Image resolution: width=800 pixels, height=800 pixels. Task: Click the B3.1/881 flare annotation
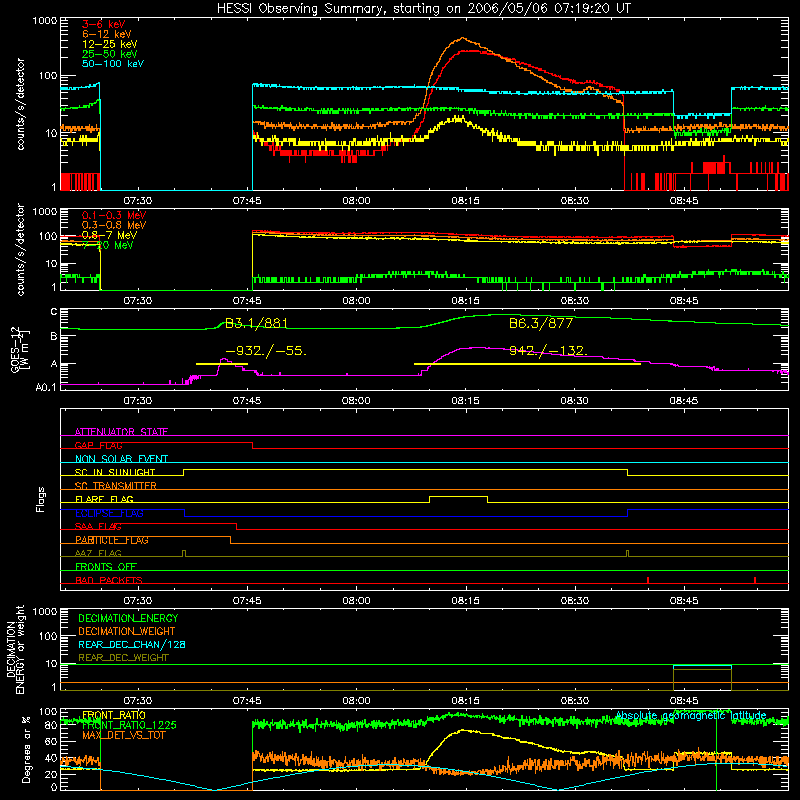(x=257, y=323)
